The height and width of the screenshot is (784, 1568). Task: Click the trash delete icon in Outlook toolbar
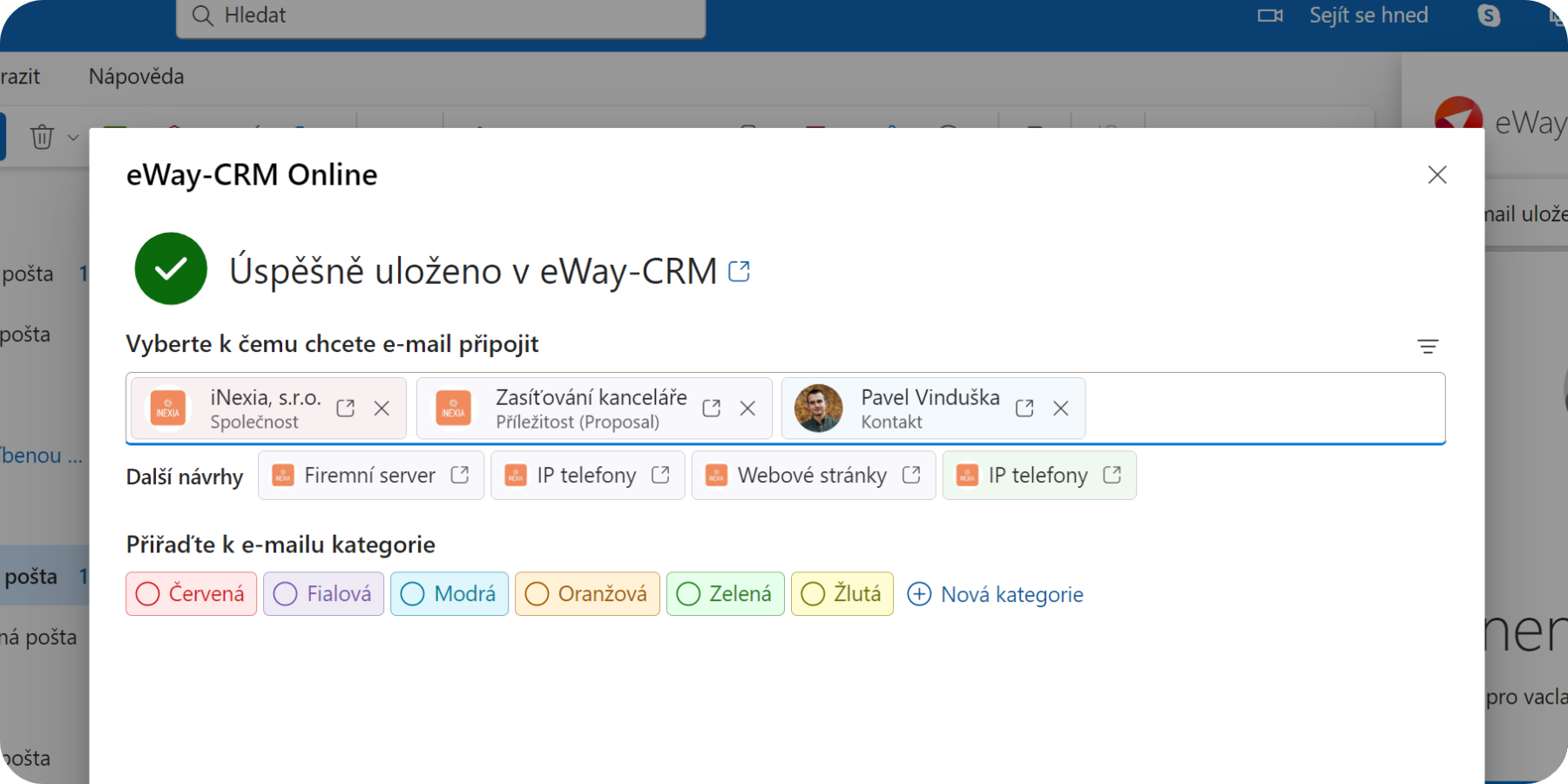(42, 137)
